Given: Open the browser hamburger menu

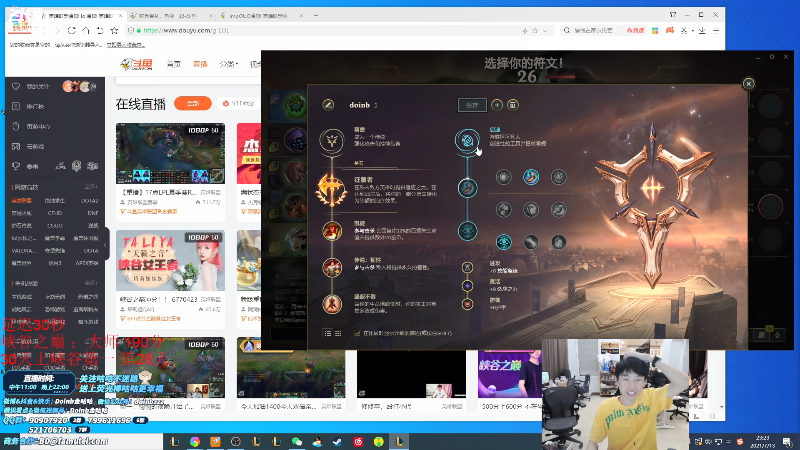Looking at the screenshot, I should click(716, 31).
